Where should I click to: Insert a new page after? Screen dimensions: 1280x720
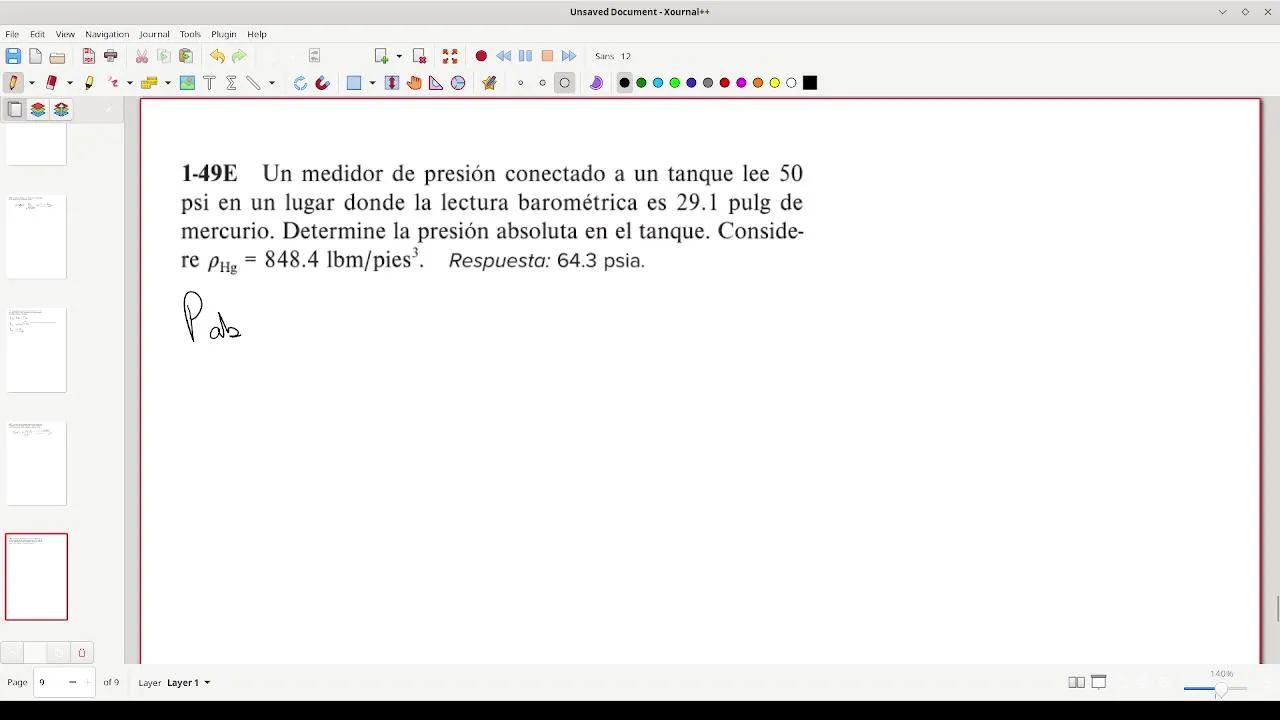(381, 56)
